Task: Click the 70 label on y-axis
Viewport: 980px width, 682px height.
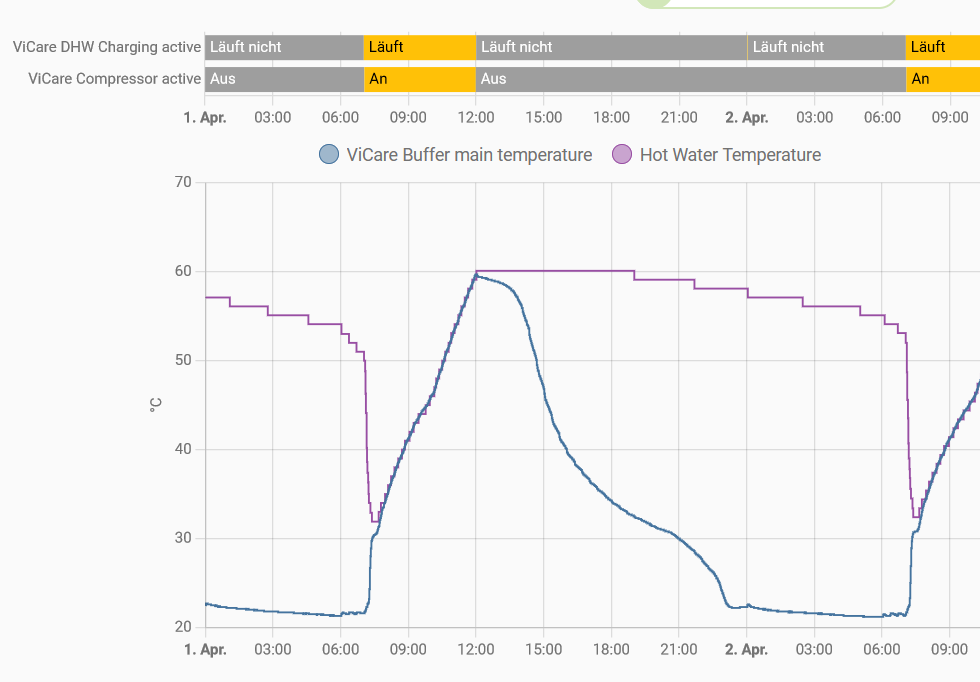Action: point(182,182)
